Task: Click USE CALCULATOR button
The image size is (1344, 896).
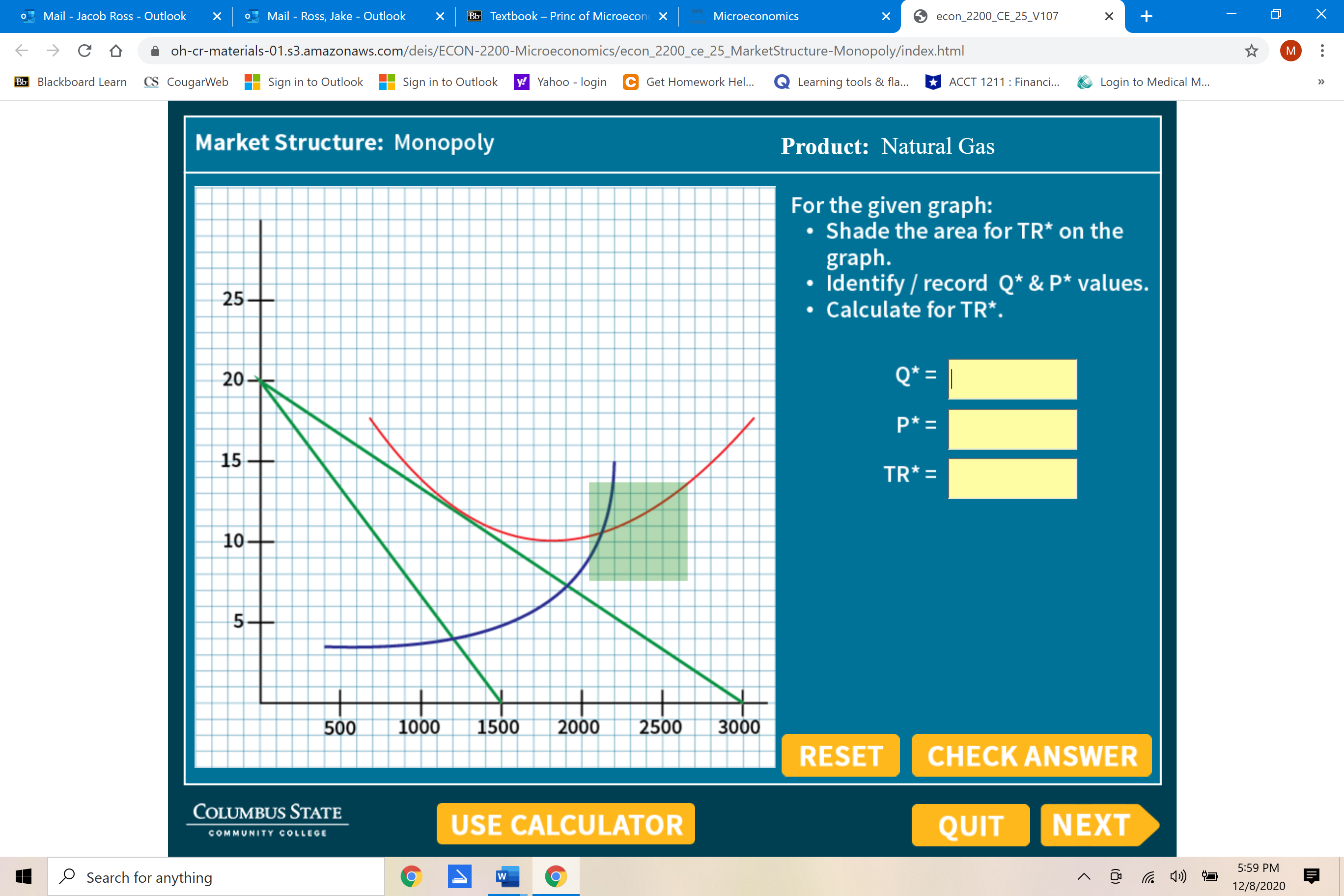Action: tap(566, 824)
